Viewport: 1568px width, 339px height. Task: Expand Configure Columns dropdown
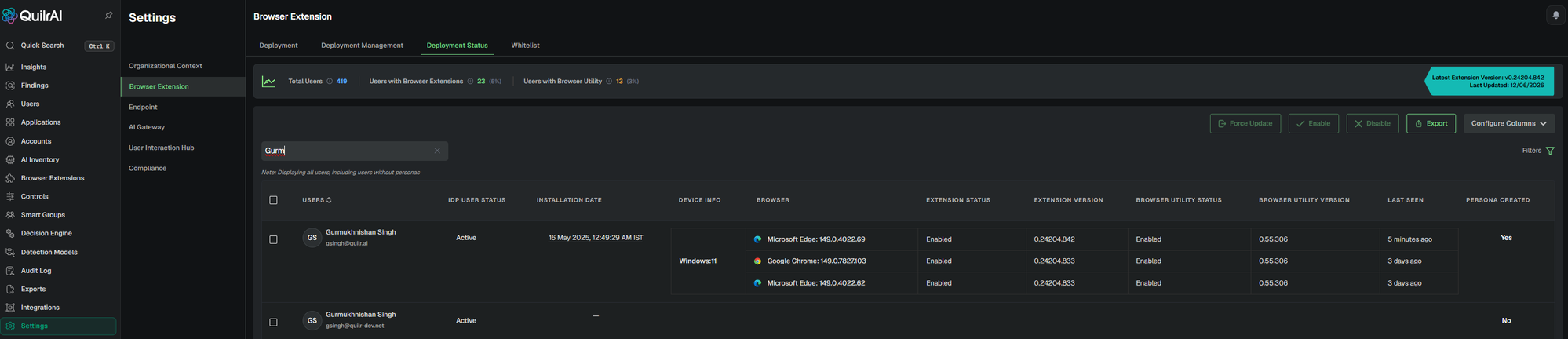pos(1508,123)
